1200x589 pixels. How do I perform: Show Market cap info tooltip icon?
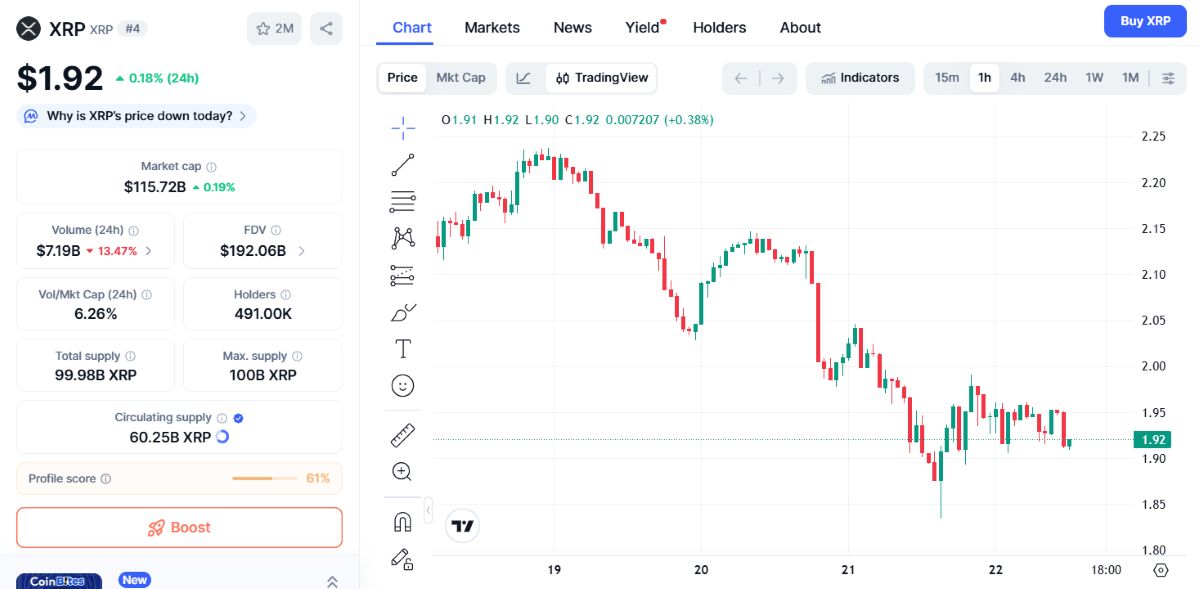click(211, 167)
